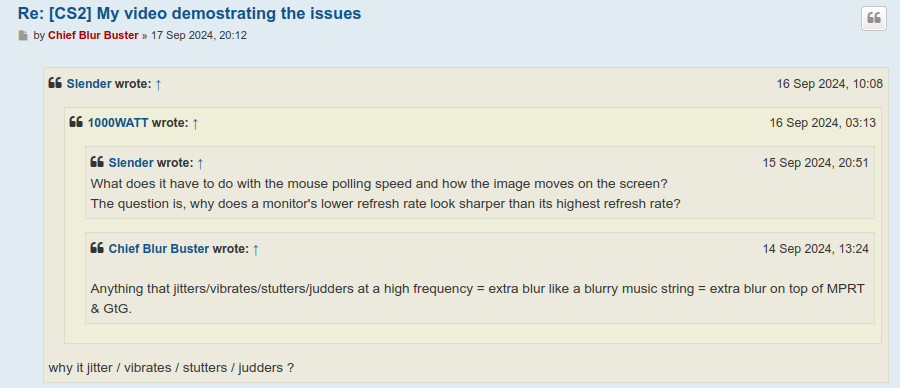Visit 1000WATT user profile link
Viewport: 903px width, 388px height.
[x=118, y=123]
